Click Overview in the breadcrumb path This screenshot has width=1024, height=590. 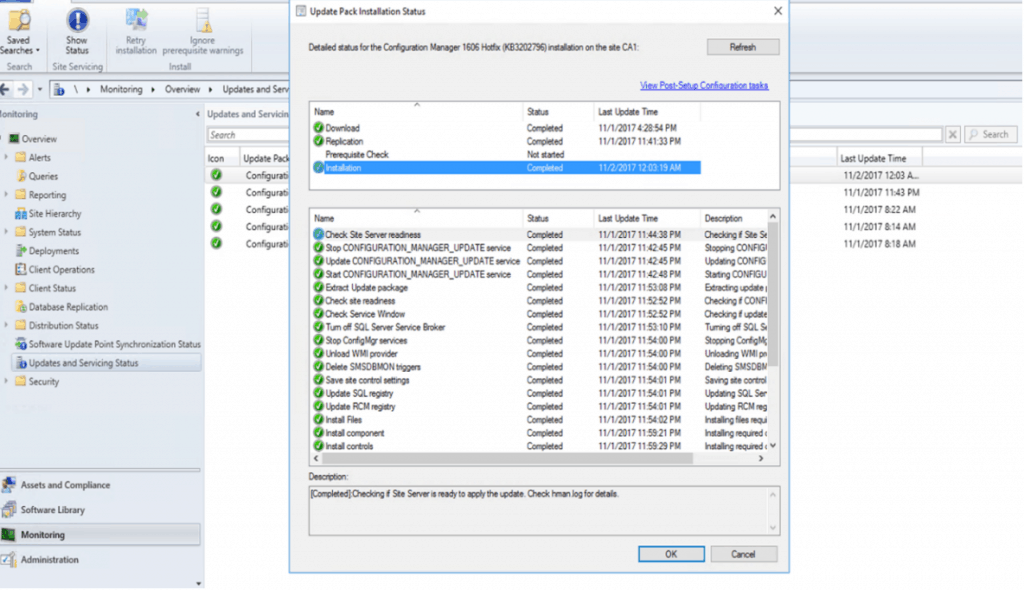pos(182,90)
